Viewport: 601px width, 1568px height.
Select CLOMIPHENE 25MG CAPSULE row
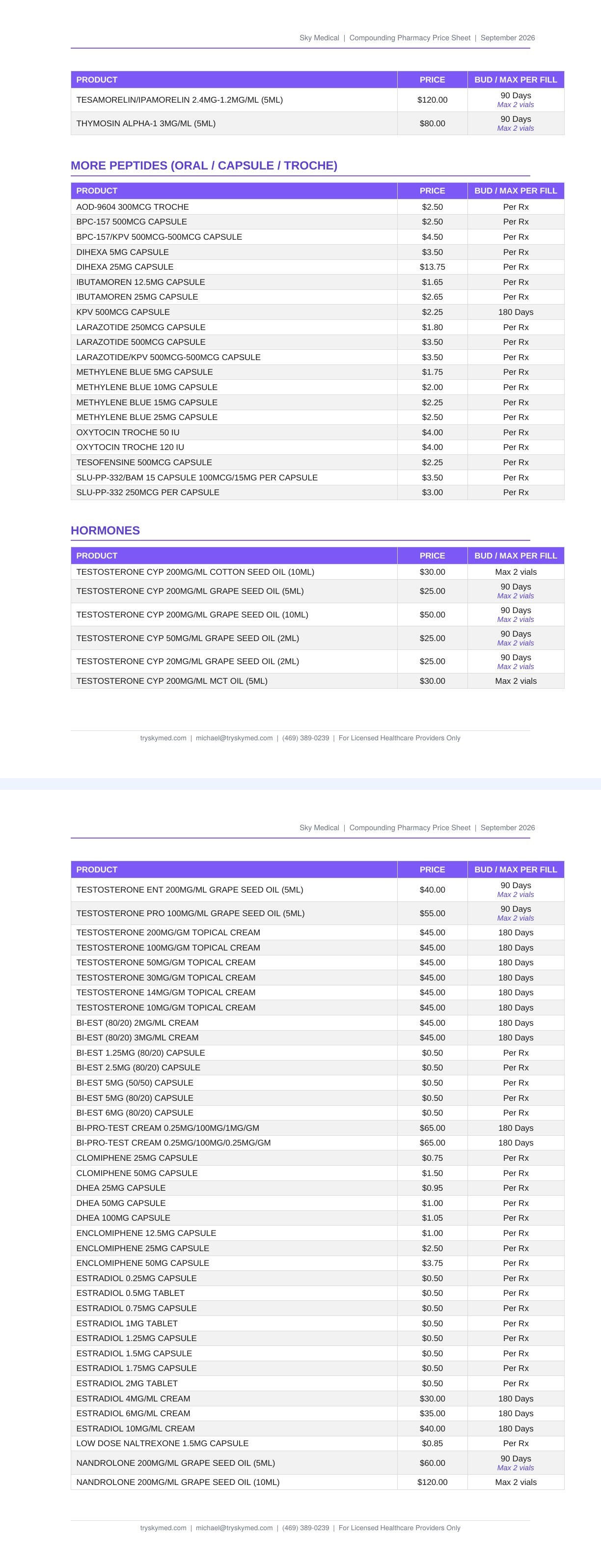tap(318, 1158)
